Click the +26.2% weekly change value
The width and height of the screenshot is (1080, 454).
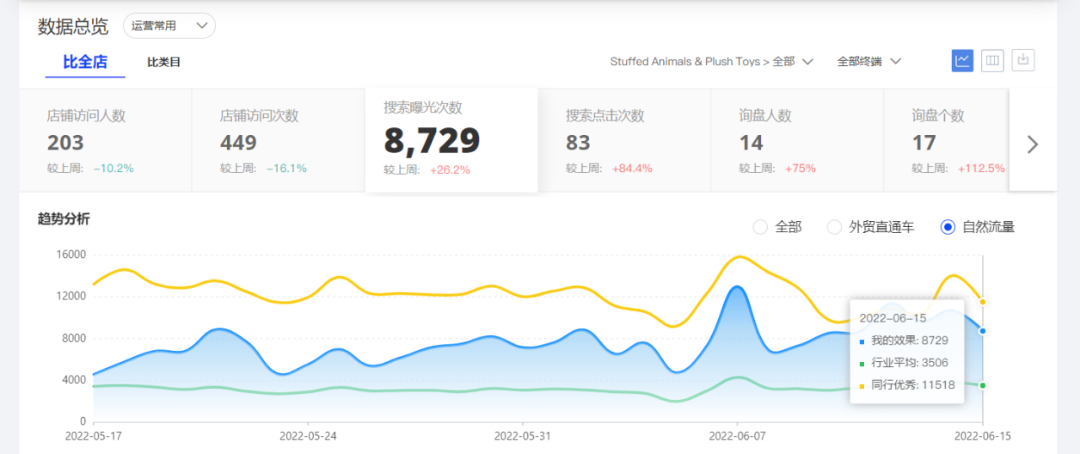(x=450, y=169)
